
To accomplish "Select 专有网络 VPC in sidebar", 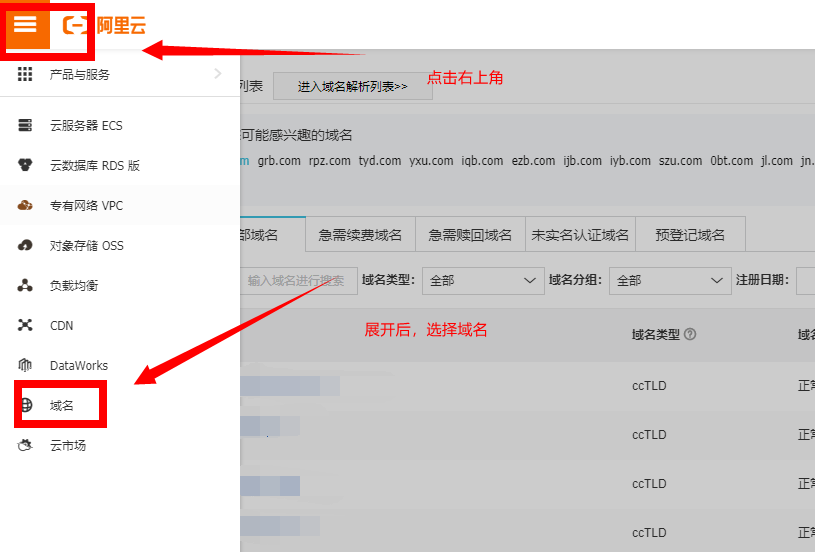I will (x=120, y=205).
